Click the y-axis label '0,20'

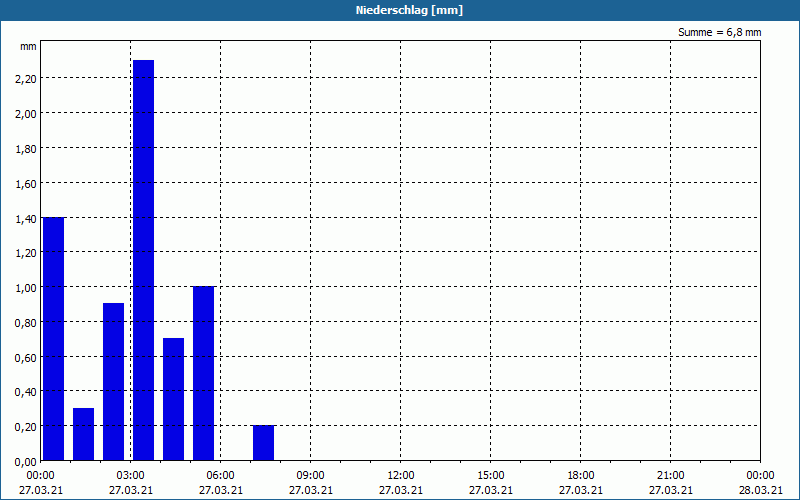point(26,427)
